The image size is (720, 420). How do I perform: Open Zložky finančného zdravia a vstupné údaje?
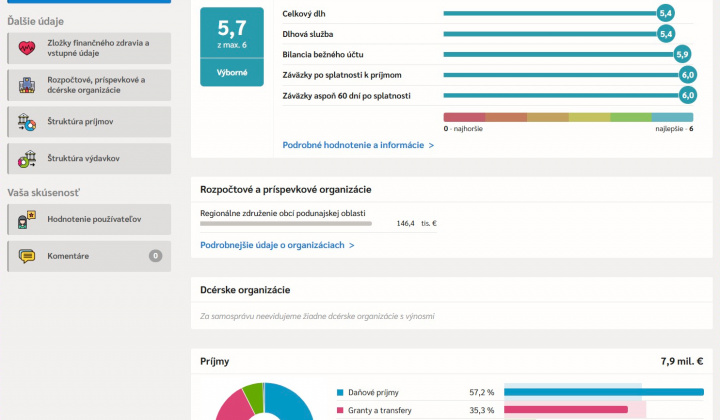click(x=98, y=48)
